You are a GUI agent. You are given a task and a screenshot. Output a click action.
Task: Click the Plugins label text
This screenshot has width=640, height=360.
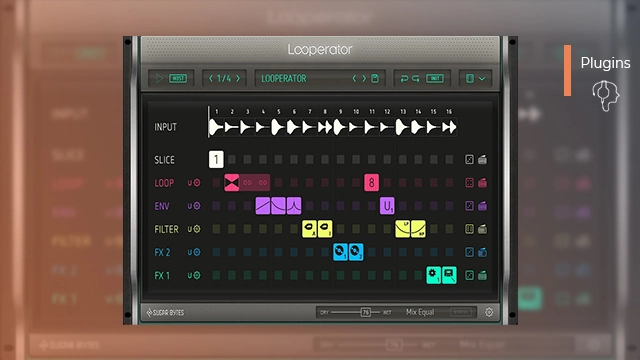click(x=605, y=63)
